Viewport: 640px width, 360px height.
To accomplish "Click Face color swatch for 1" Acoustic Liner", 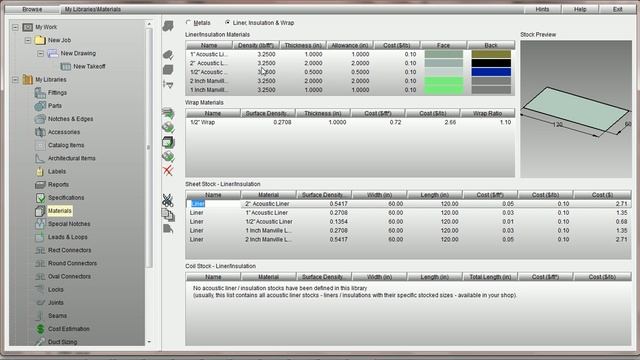I will [x=444, y=54].
